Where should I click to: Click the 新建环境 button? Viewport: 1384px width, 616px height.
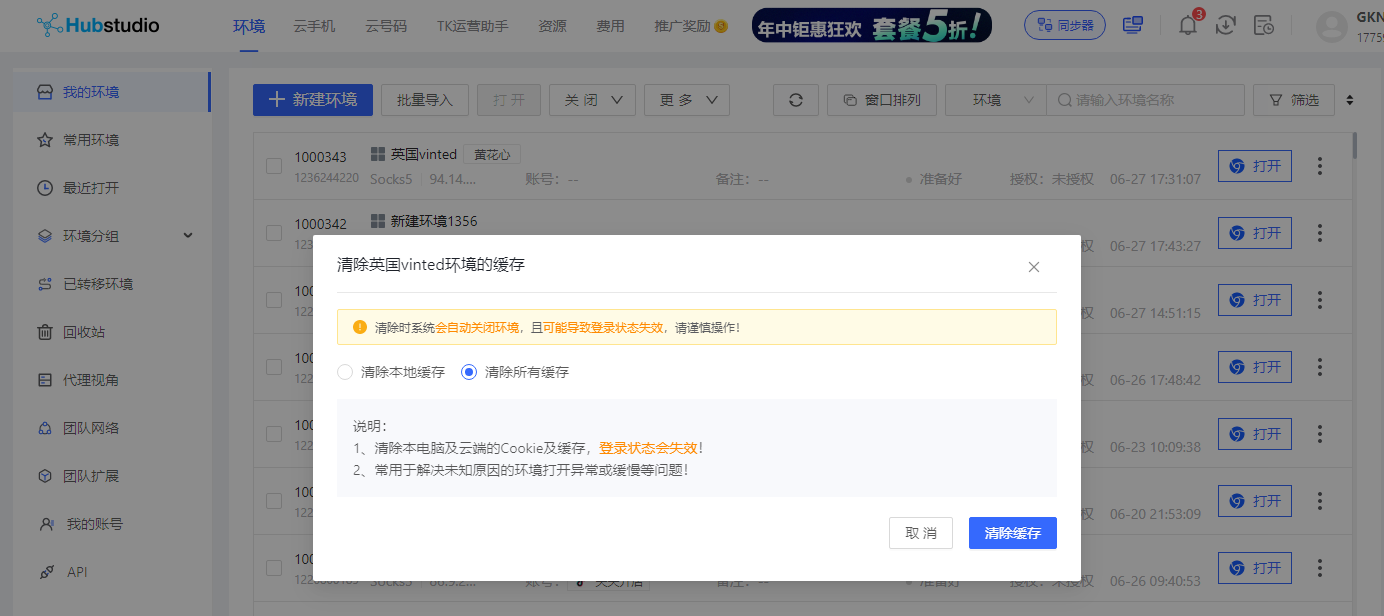click(313, 100)
